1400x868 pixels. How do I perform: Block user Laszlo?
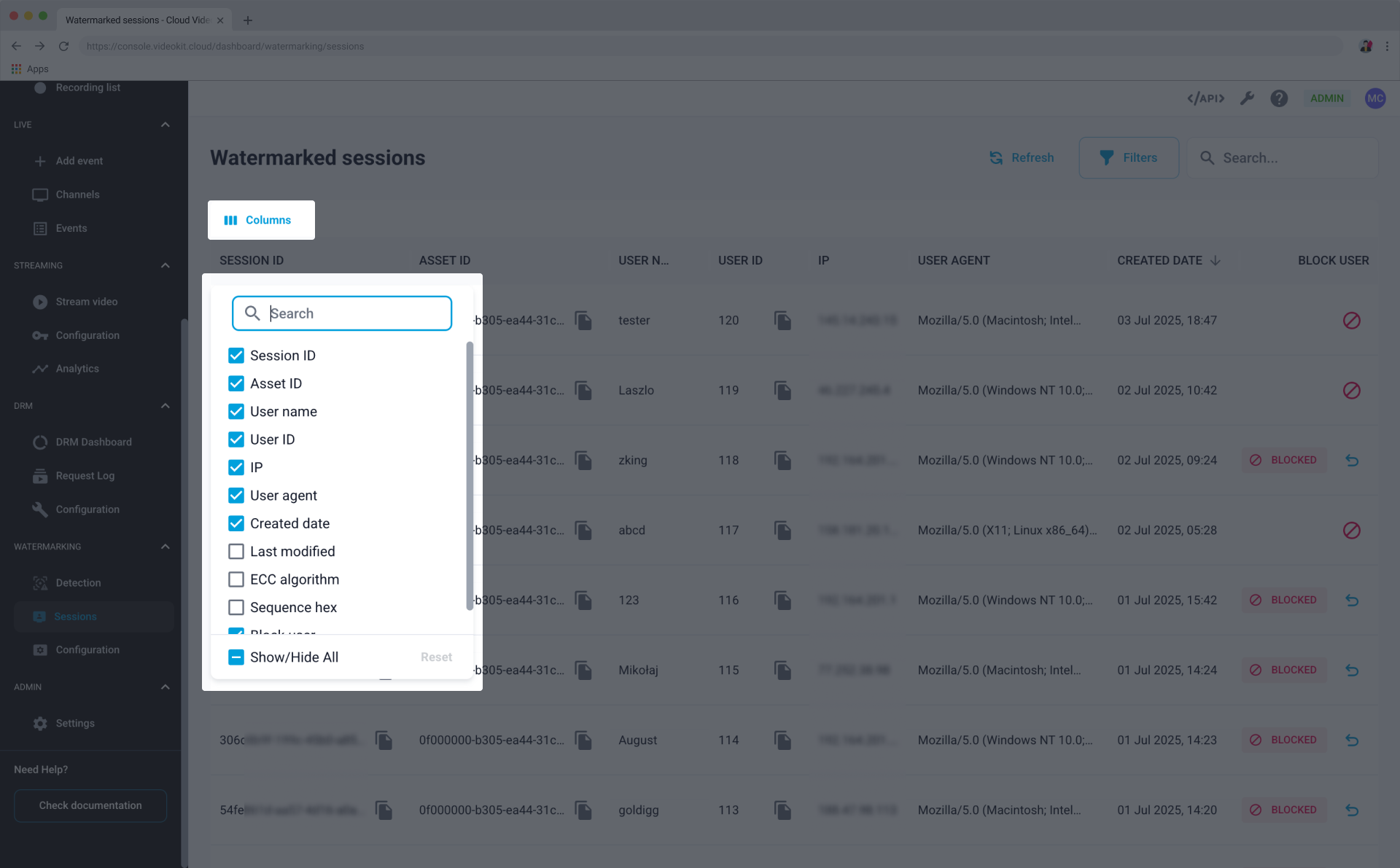point(1351,391)
